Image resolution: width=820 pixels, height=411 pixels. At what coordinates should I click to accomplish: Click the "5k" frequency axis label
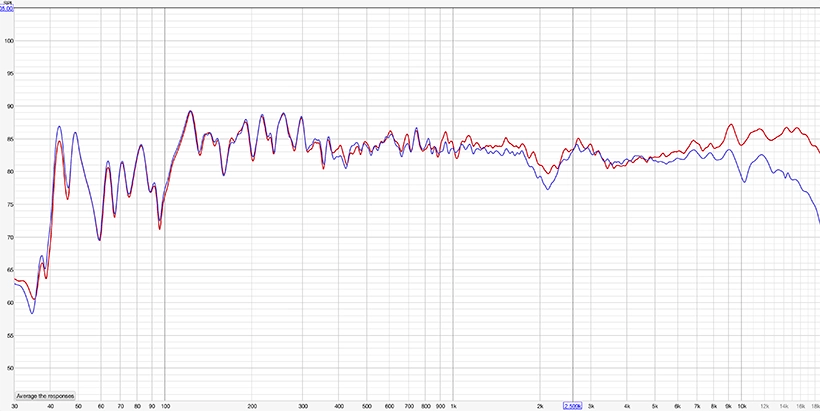tap(654, 406)
